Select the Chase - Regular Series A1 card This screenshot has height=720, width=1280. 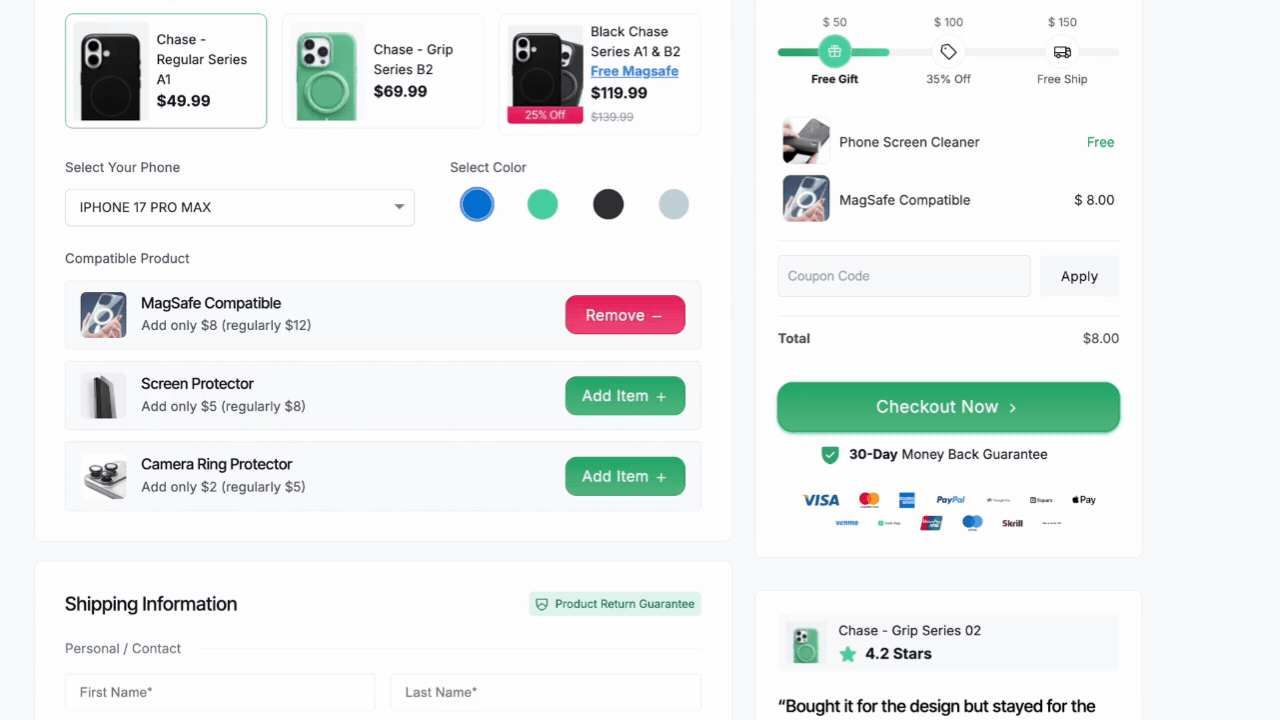pyautogui.click(x=166, y=71)
